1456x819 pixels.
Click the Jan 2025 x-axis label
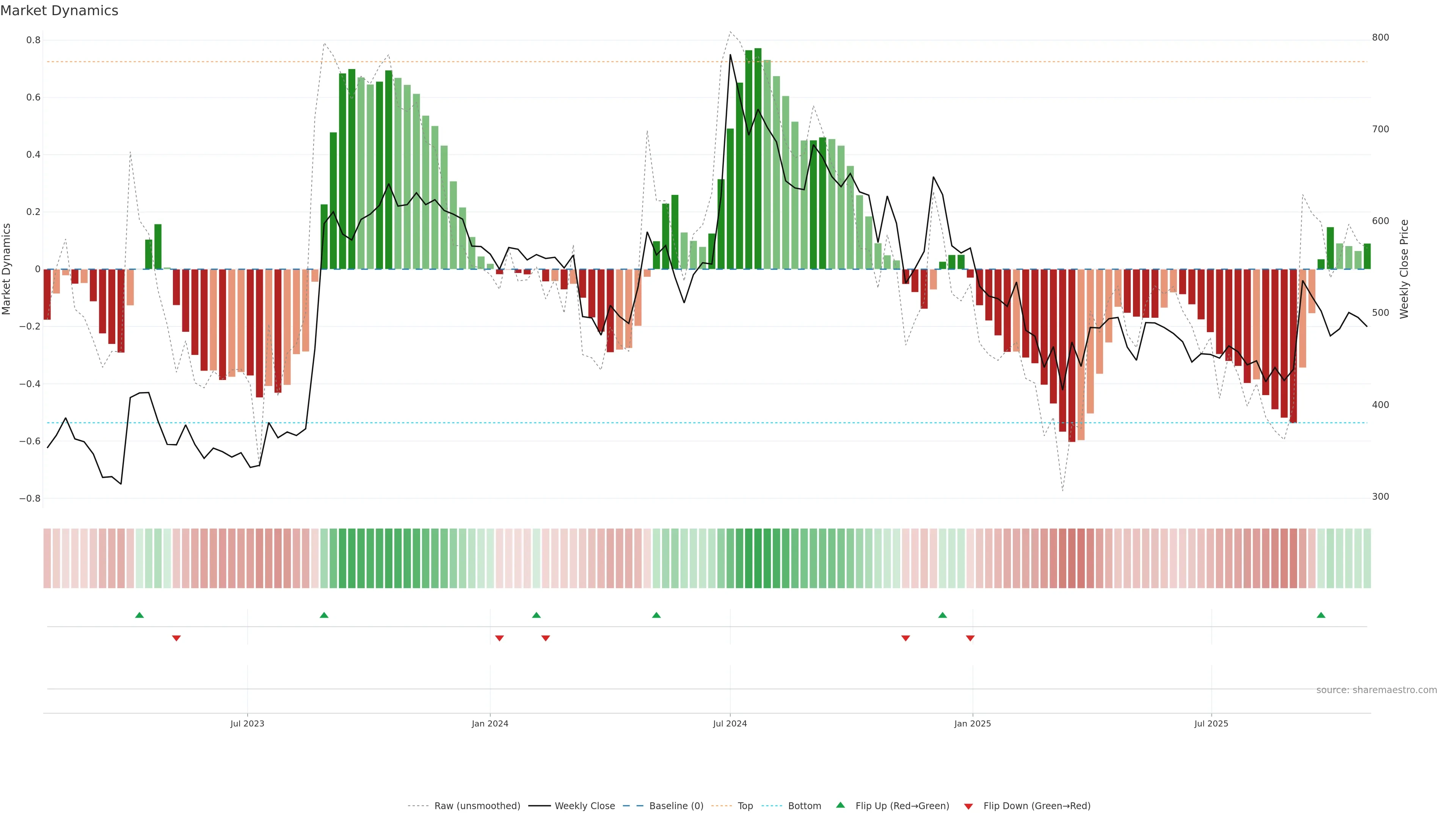click(972, 723)
